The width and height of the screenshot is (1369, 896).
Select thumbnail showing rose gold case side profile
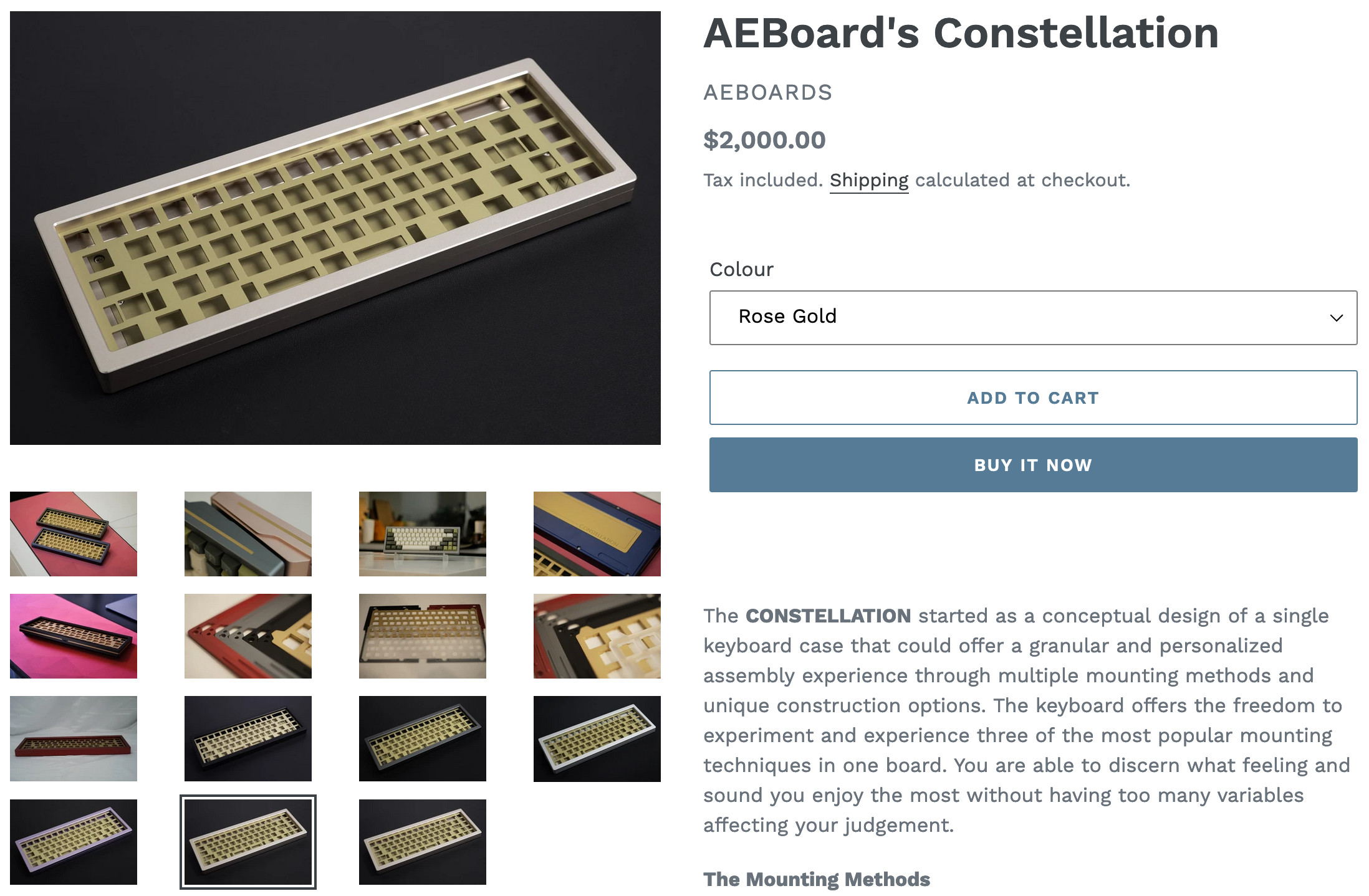click(x=248, y=534)
